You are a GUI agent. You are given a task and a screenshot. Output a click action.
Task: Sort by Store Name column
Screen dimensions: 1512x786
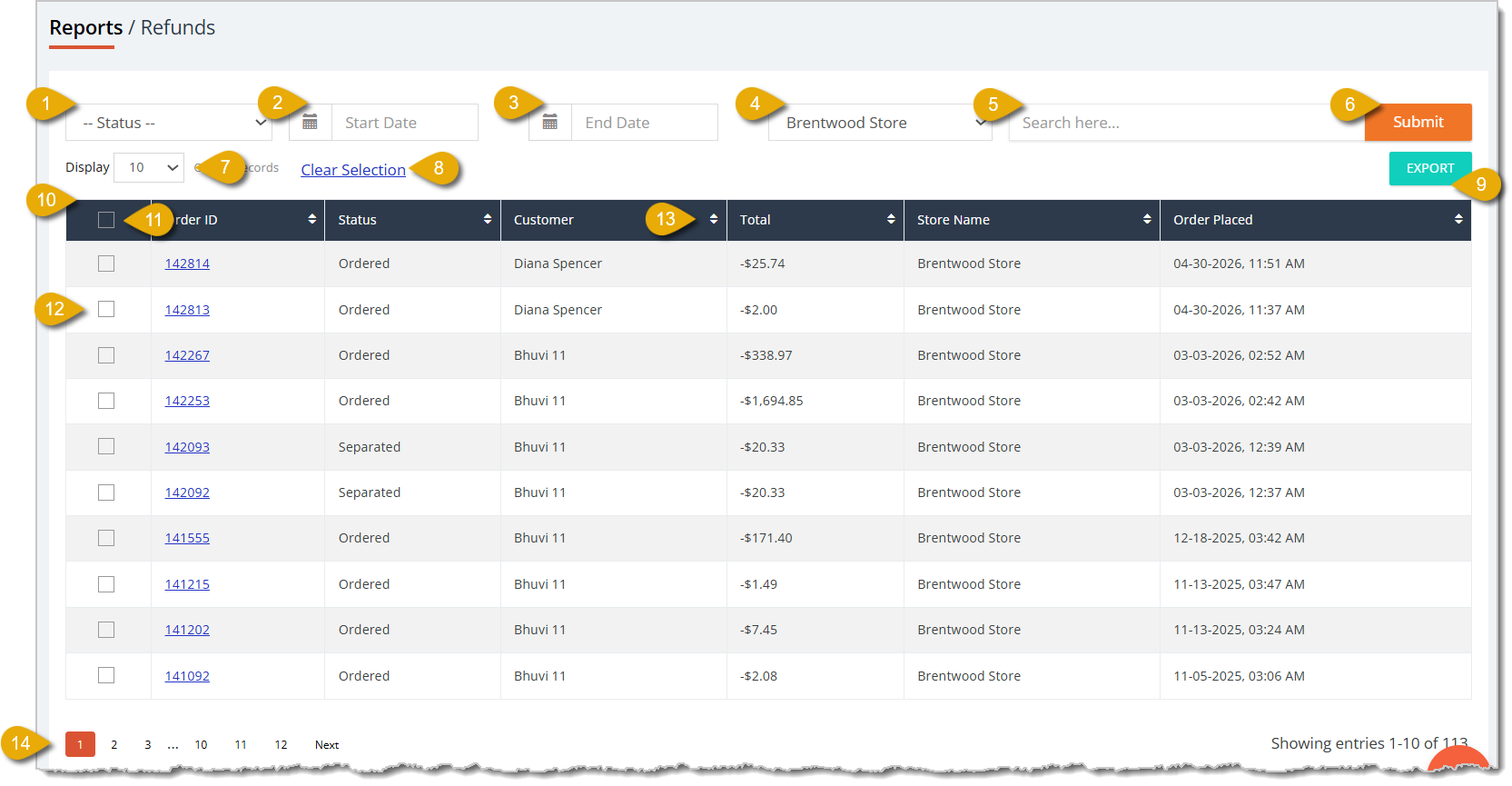pyautogui.click(x=1147, y=219)
